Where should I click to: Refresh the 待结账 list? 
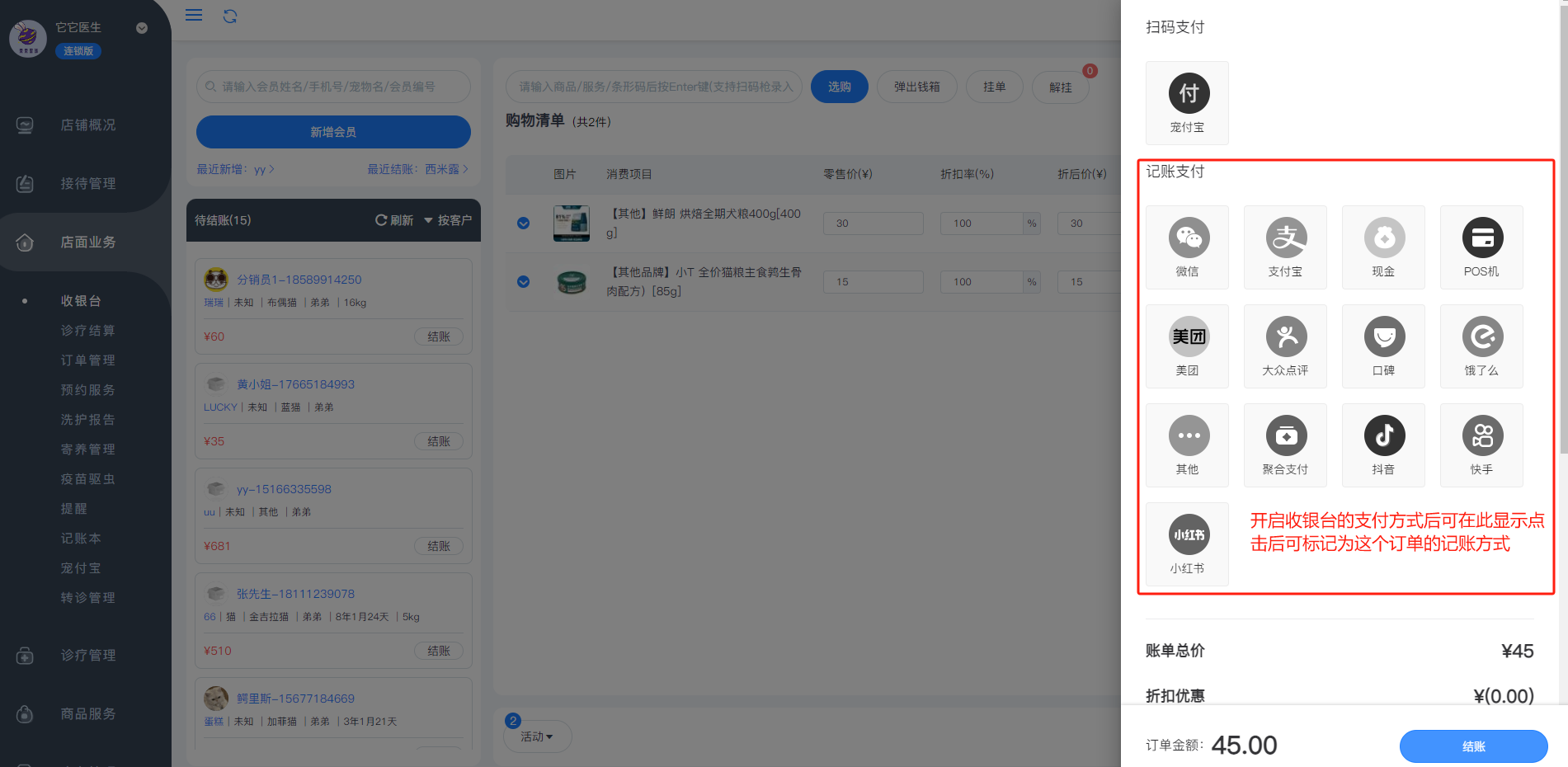[x=394, y=220]
